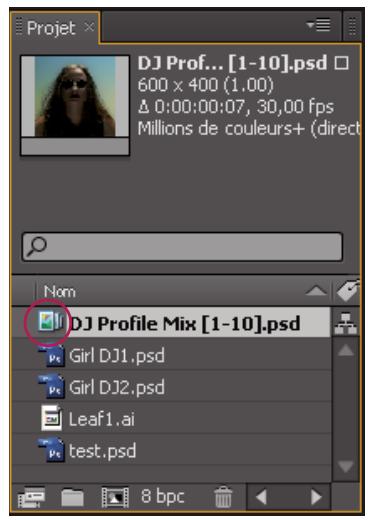Select the test.psd file name
Image resolution: width=368 pixels, height=520 pixels.
point(102,451)
